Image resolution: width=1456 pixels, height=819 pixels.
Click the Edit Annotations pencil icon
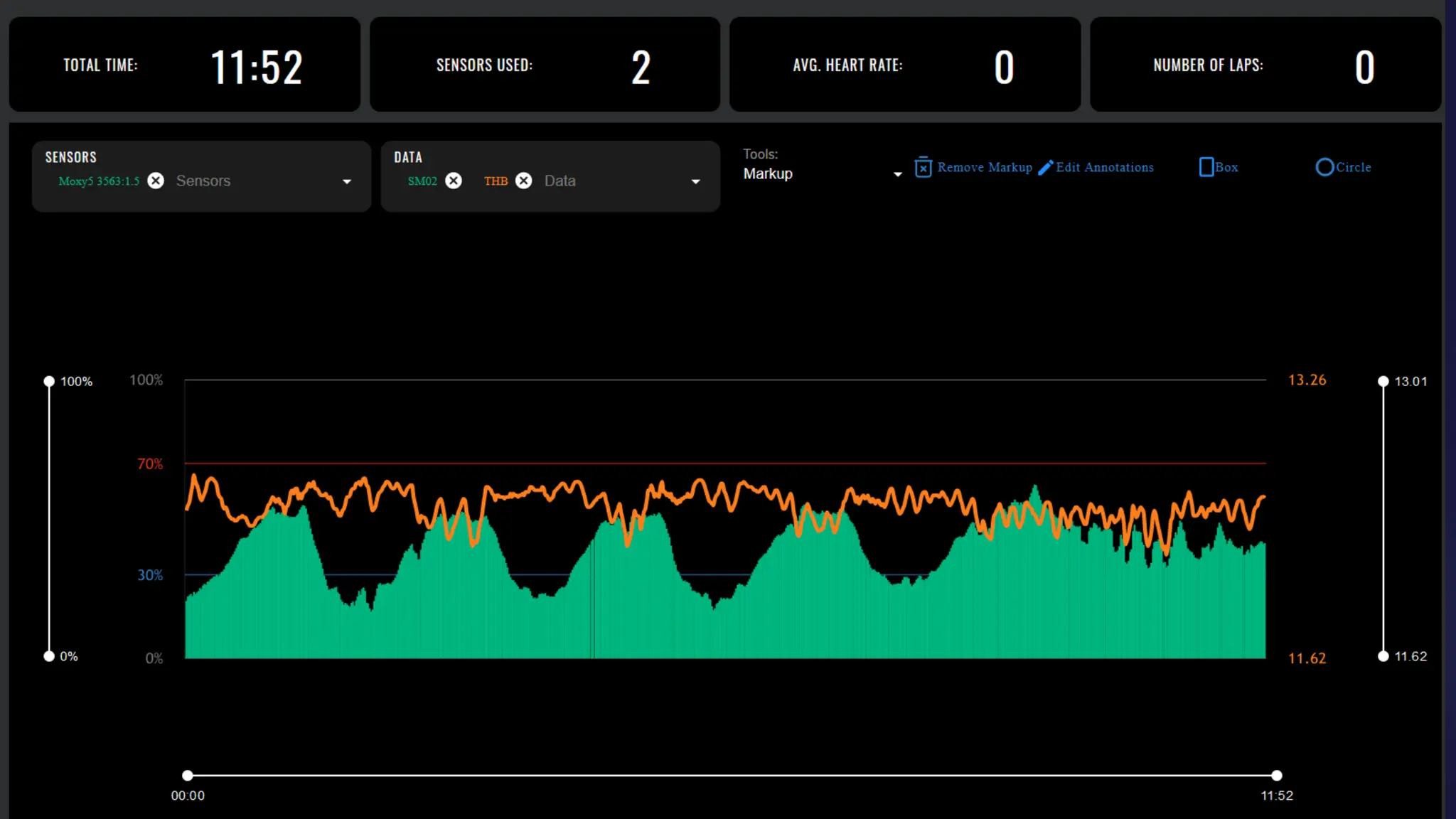[x=1045, y=168]
